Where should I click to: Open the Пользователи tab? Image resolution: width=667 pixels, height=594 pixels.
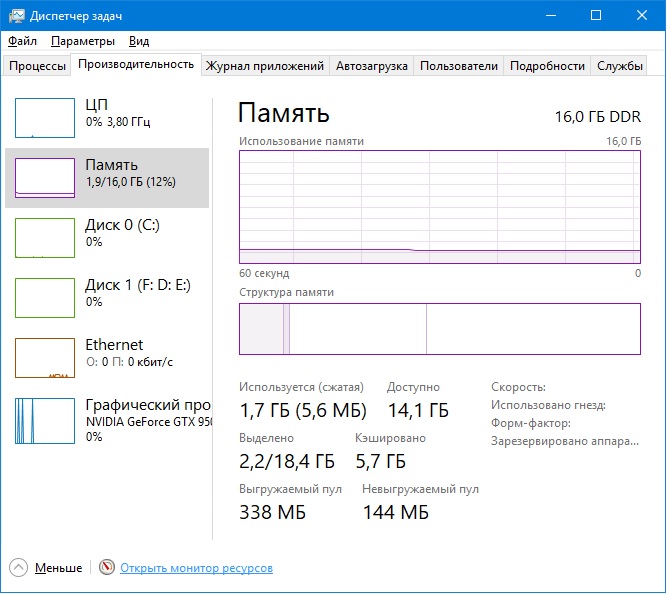(458, 66)
